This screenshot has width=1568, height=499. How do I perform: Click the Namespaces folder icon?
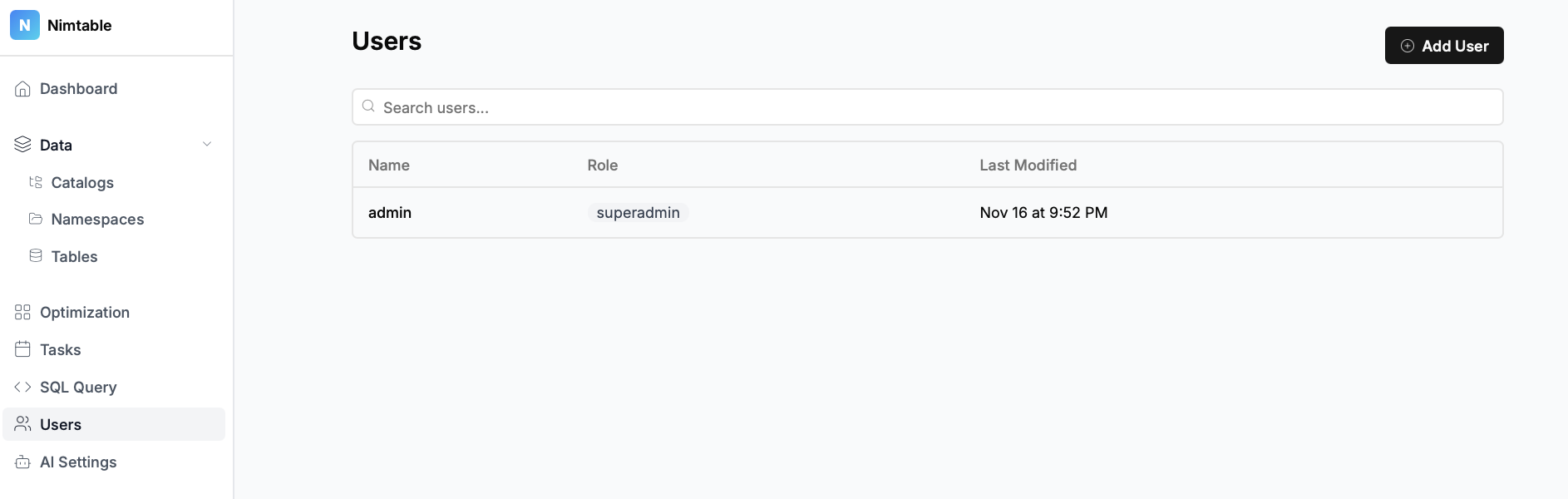point(36,219)
